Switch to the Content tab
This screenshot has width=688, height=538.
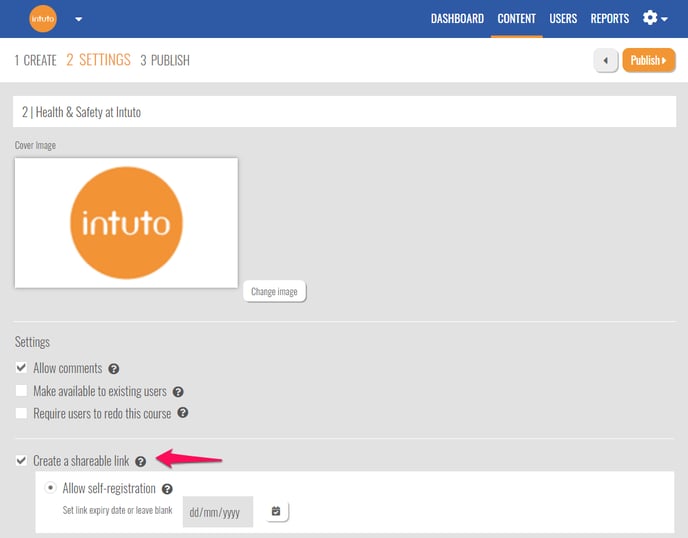[516, 18]
